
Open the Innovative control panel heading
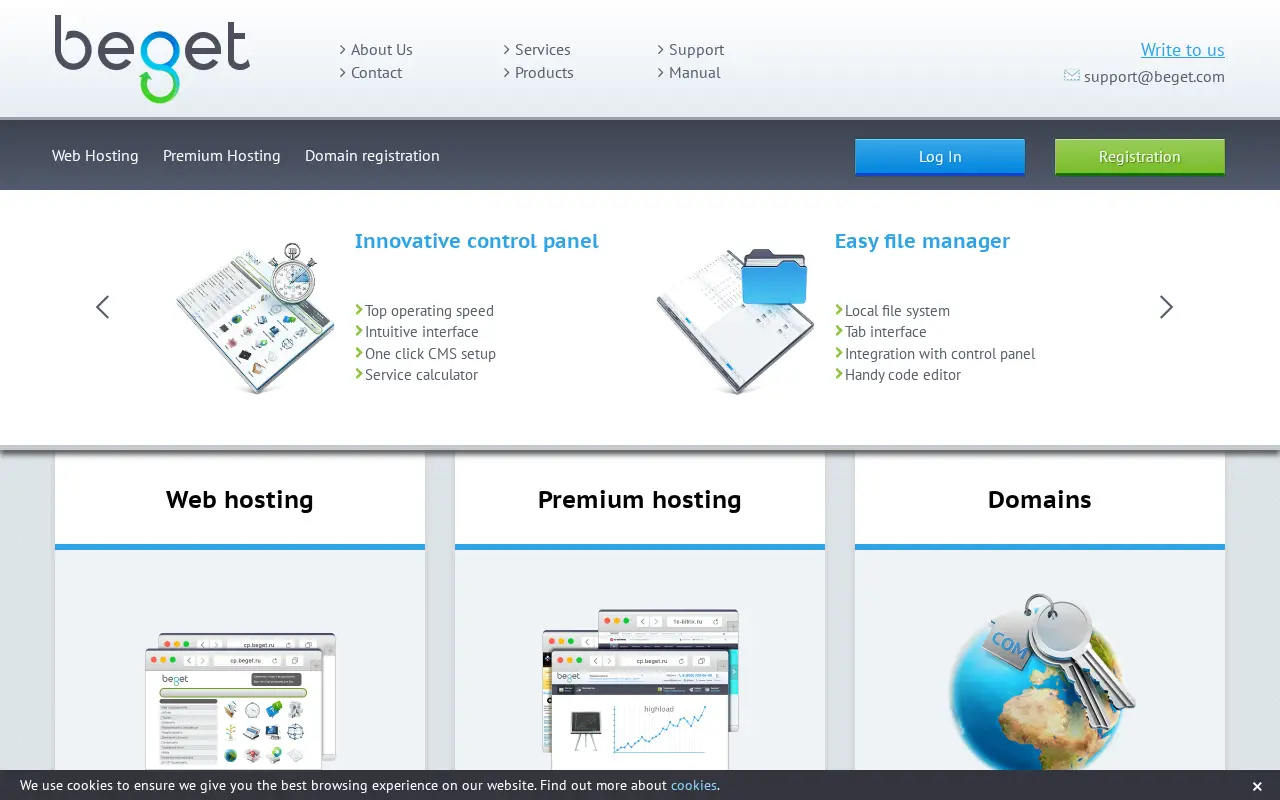coord(476,241)
